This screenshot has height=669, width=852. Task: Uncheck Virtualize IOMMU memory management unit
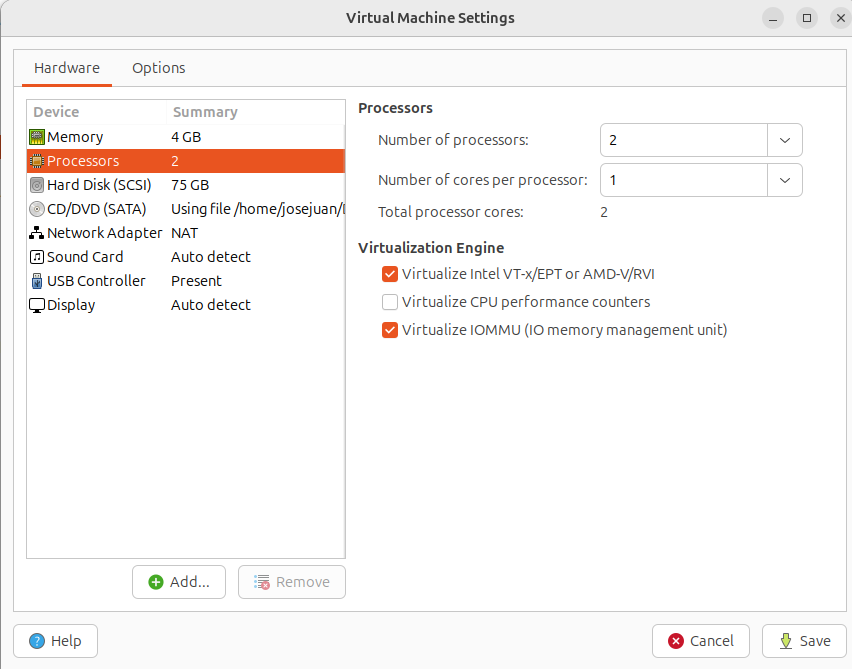pos(389,329)
